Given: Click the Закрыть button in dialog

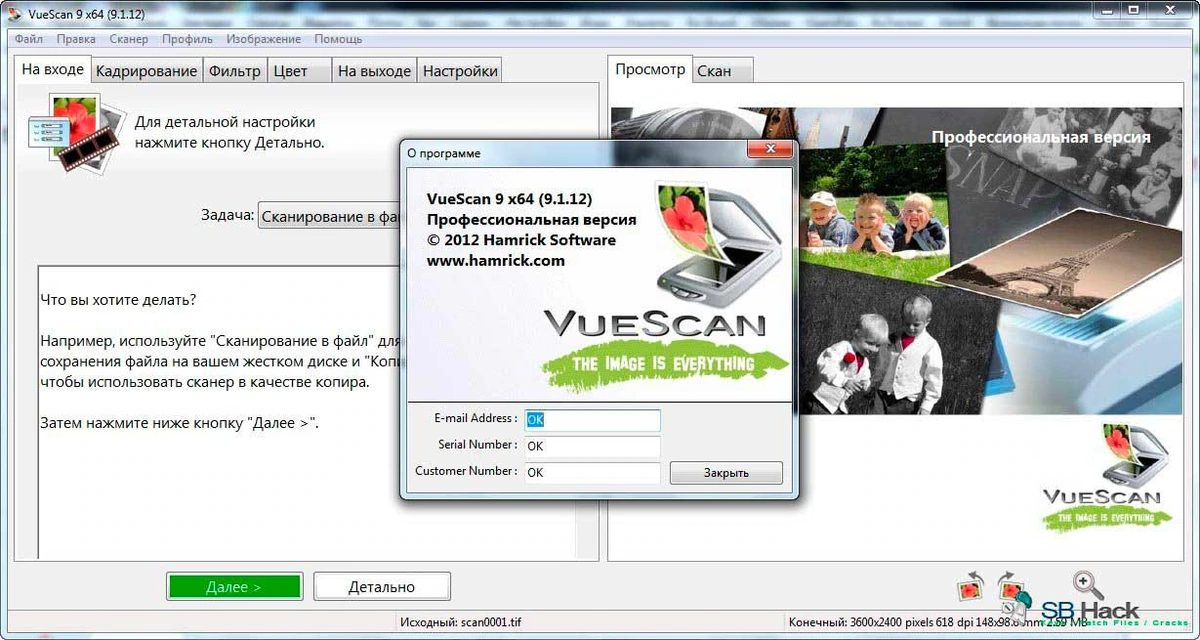Looking at the screenshot, I should 726,473.
